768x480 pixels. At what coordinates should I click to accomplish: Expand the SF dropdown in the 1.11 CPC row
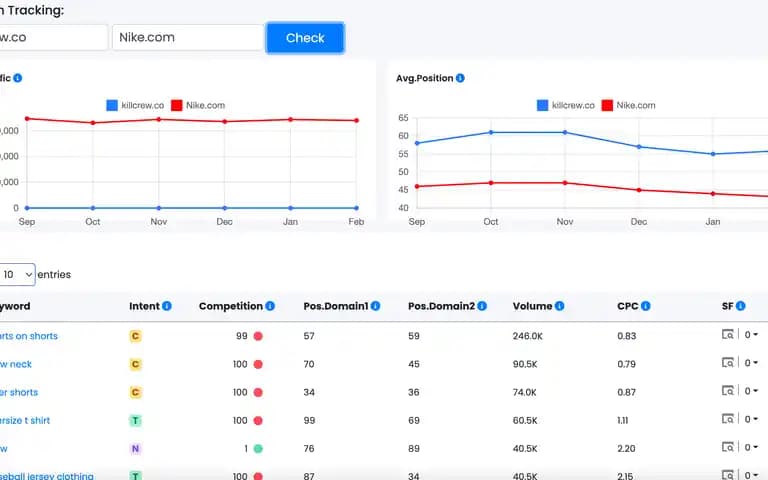[x=751, y=419]
